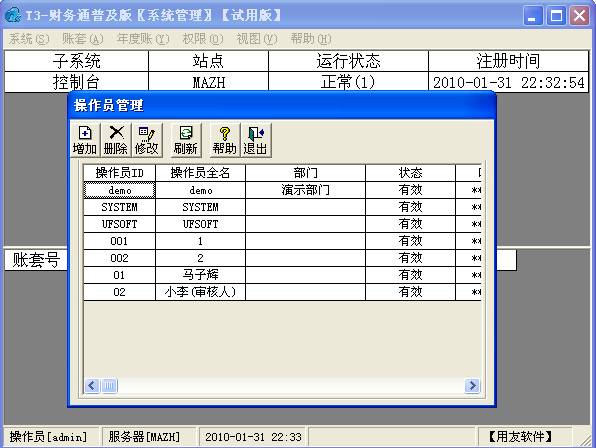Viewport: 596px width, 448px height.
Task: Close the T3 main window
Action: pyautogui.click(x=579, y=16)
